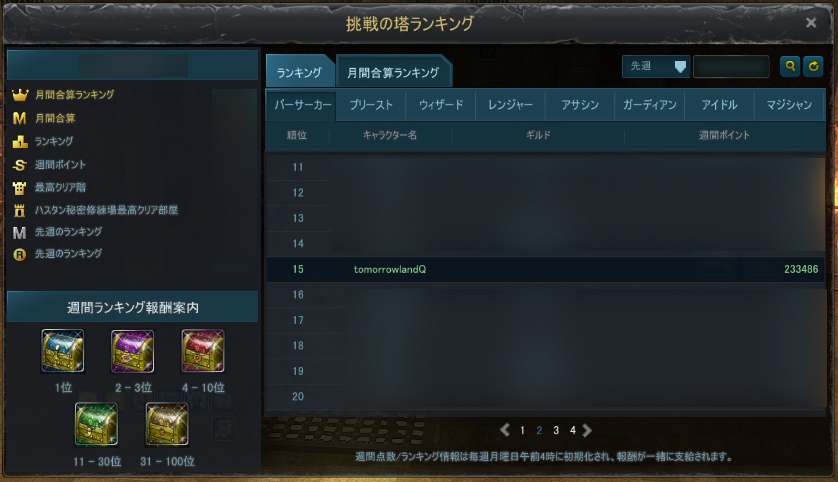Click the purple chest for 2-3位 reward
The width and height of the screenshot is (838, 482).
pyautogui.click(x=133, y=351)
